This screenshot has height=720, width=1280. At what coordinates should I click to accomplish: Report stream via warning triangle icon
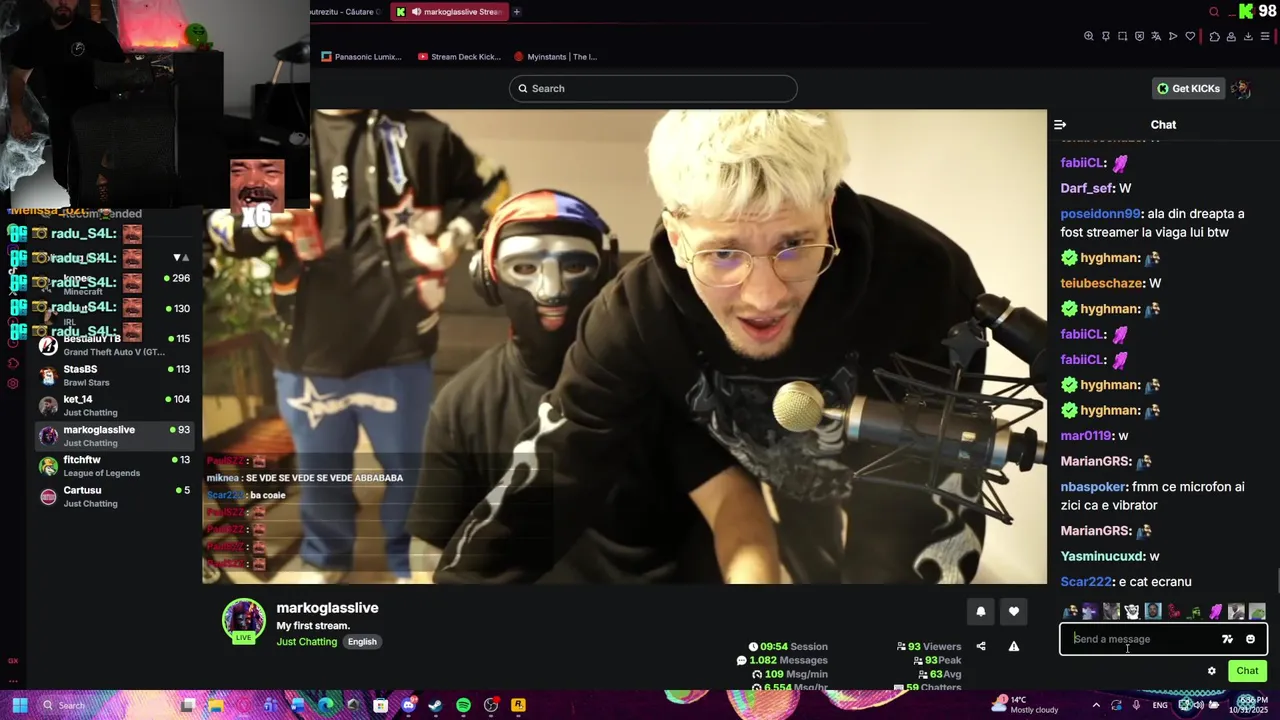1014,647
